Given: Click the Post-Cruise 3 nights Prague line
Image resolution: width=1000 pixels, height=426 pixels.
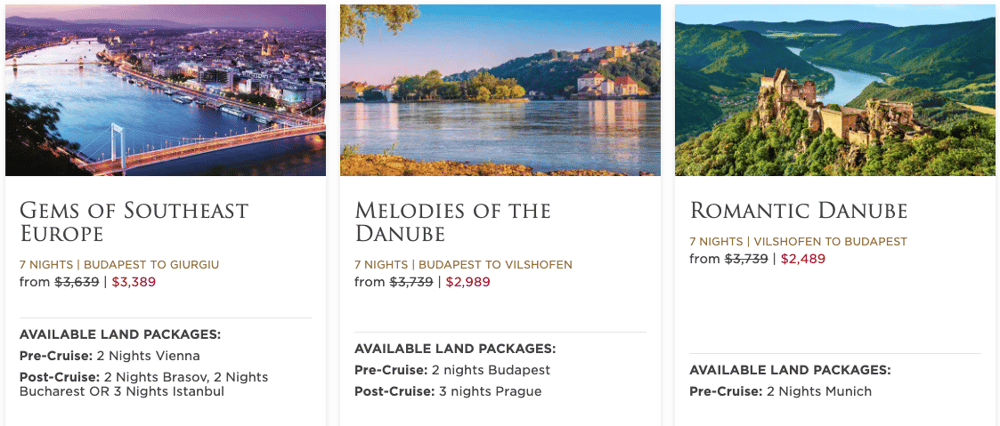Looking at the screenshot, I should click(448, 392).
